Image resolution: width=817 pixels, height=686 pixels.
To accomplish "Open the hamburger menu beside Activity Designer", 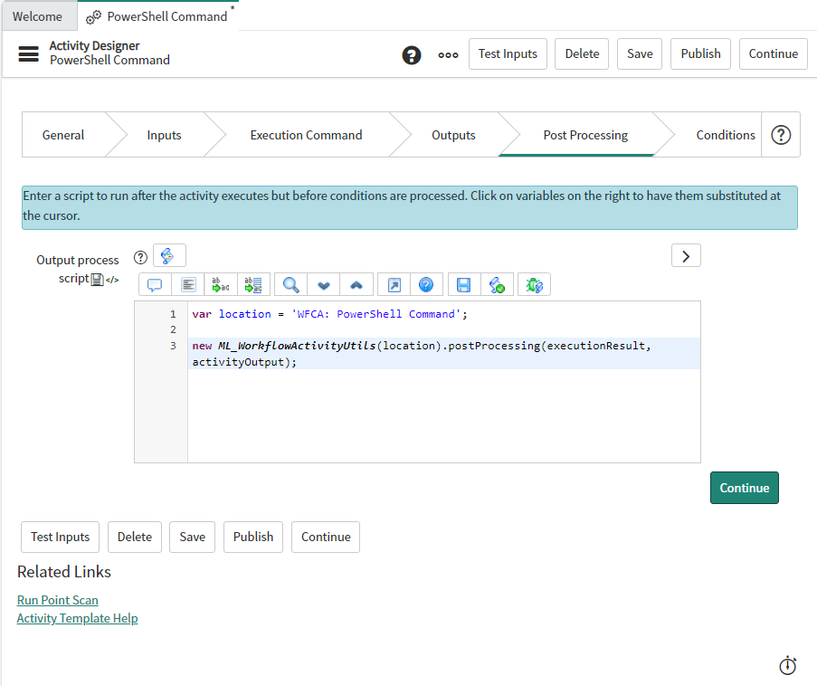I will coord(29,54).
